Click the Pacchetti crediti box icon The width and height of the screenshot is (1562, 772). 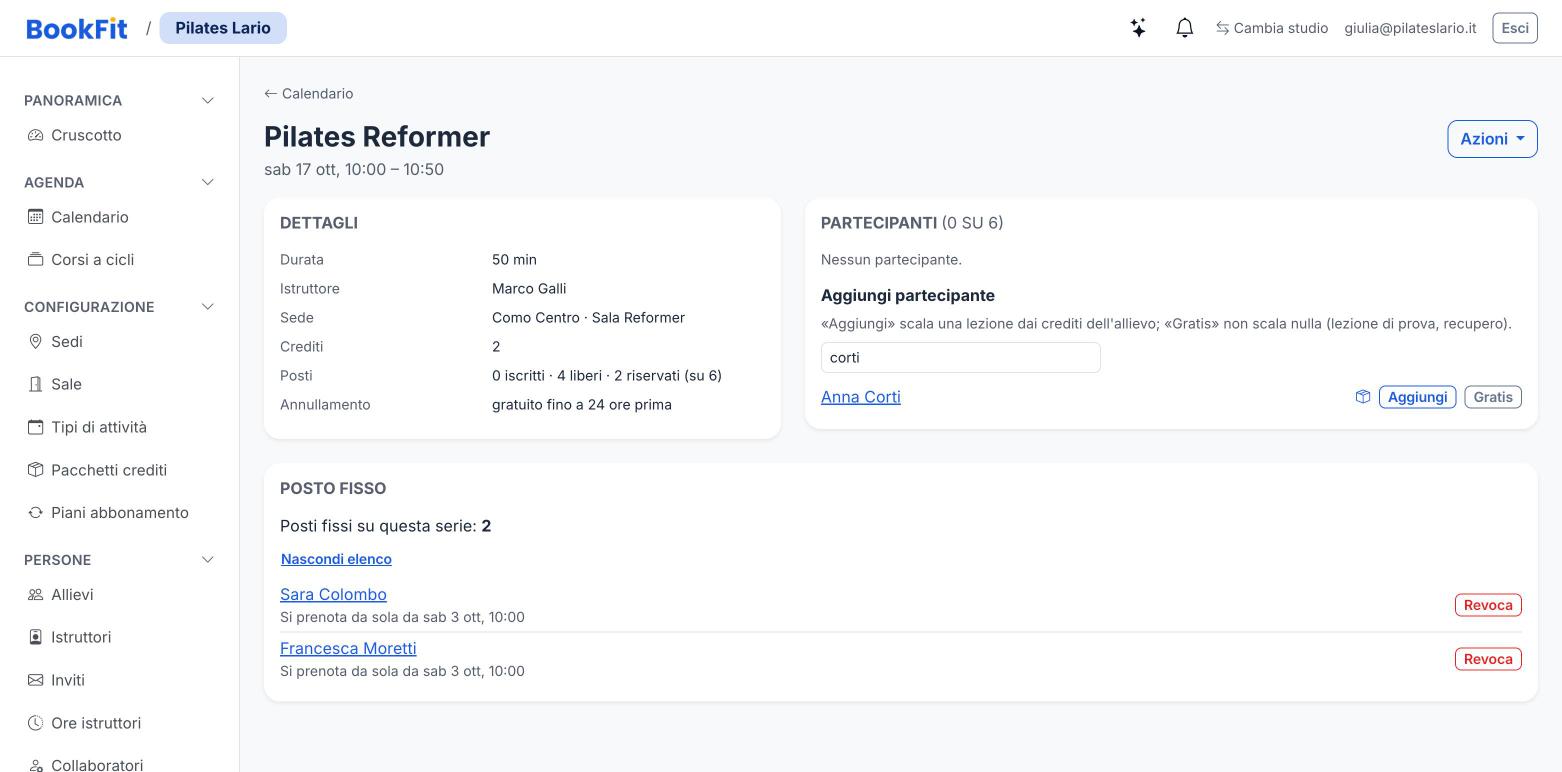click(35, 470)
